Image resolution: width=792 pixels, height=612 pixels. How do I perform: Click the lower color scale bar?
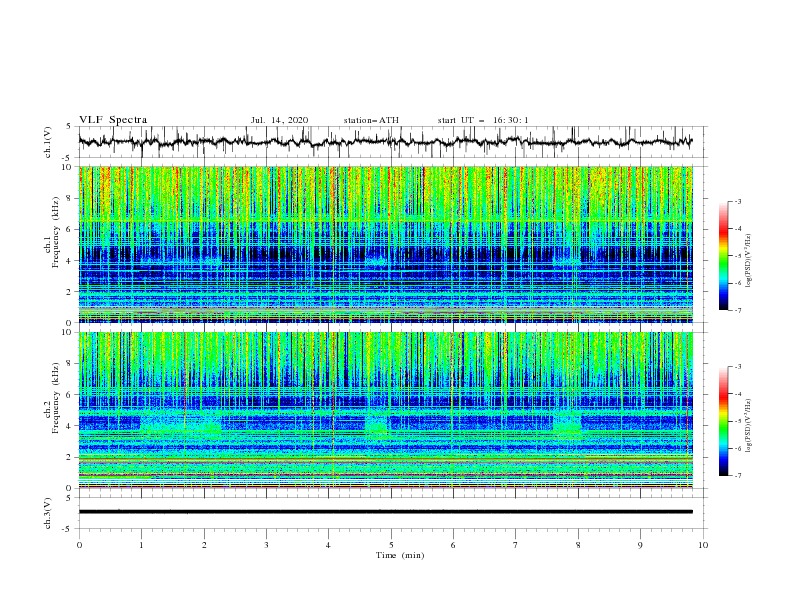723,421
